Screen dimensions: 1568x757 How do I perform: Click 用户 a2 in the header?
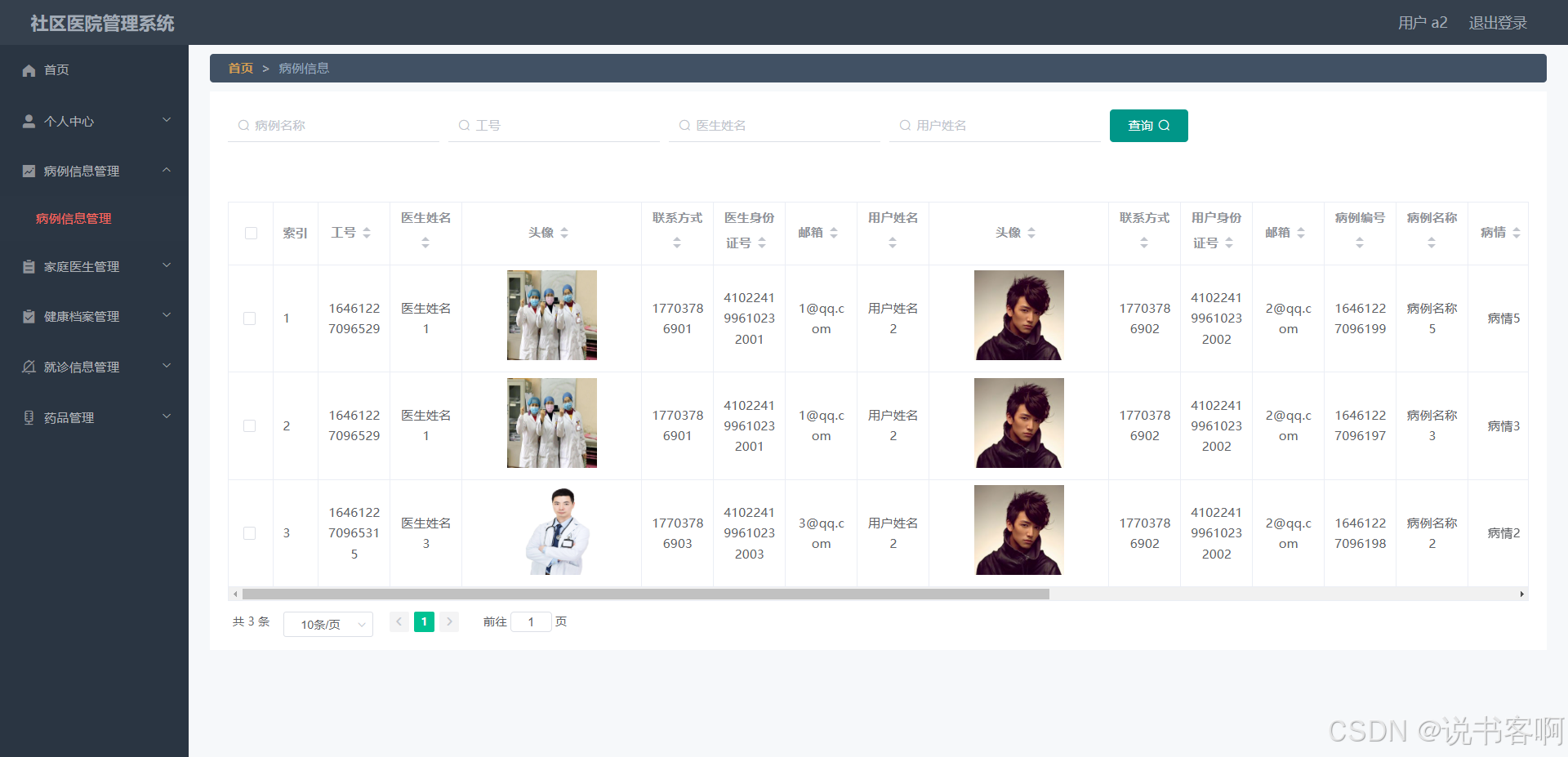point(1423,23)
